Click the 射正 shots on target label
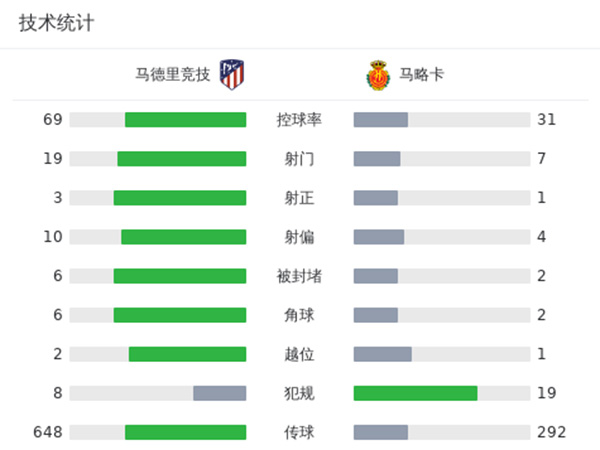 point(299,198)
